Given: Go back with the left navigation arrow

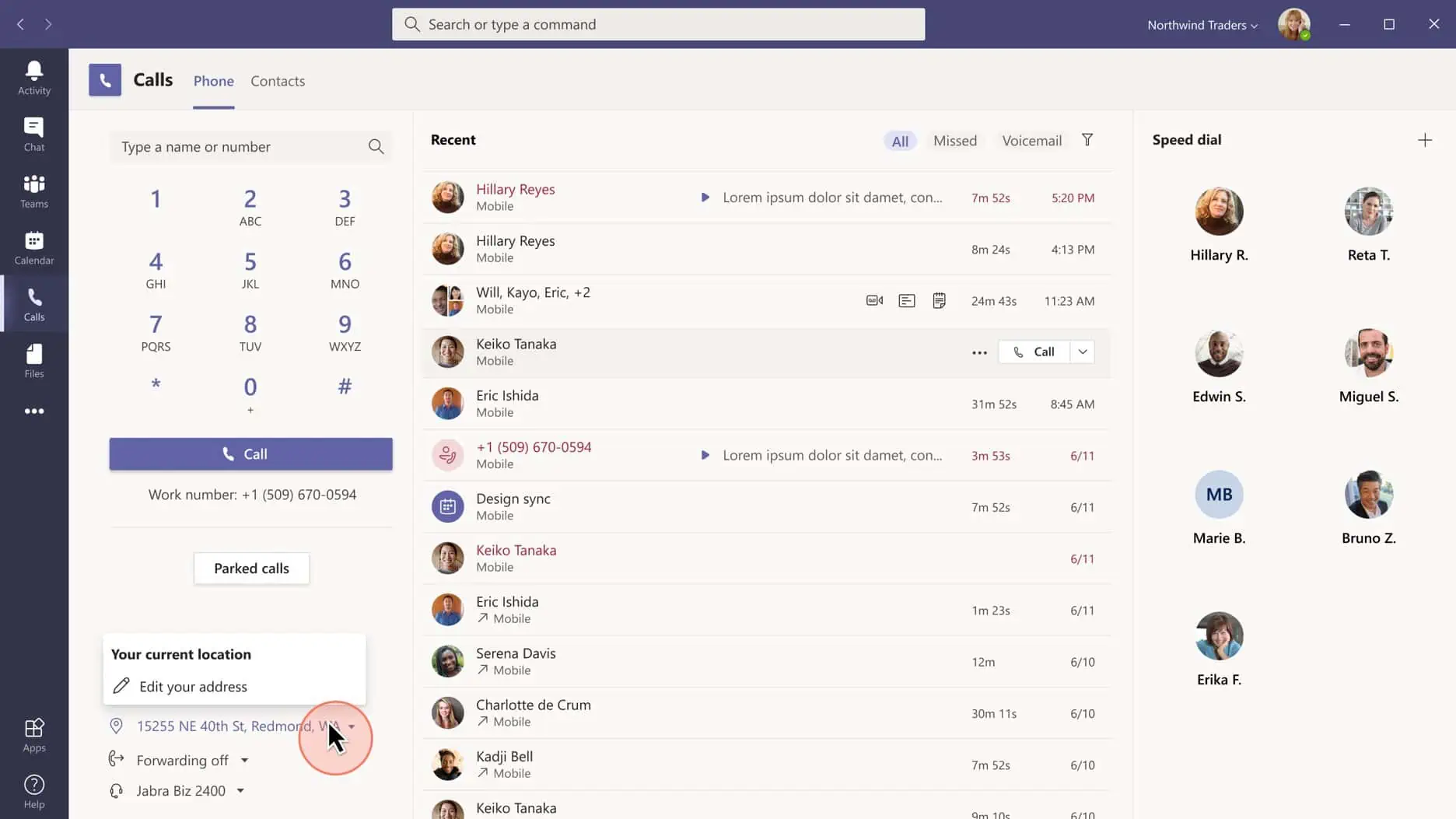Looking at the screenshot, I should point(21,24).
